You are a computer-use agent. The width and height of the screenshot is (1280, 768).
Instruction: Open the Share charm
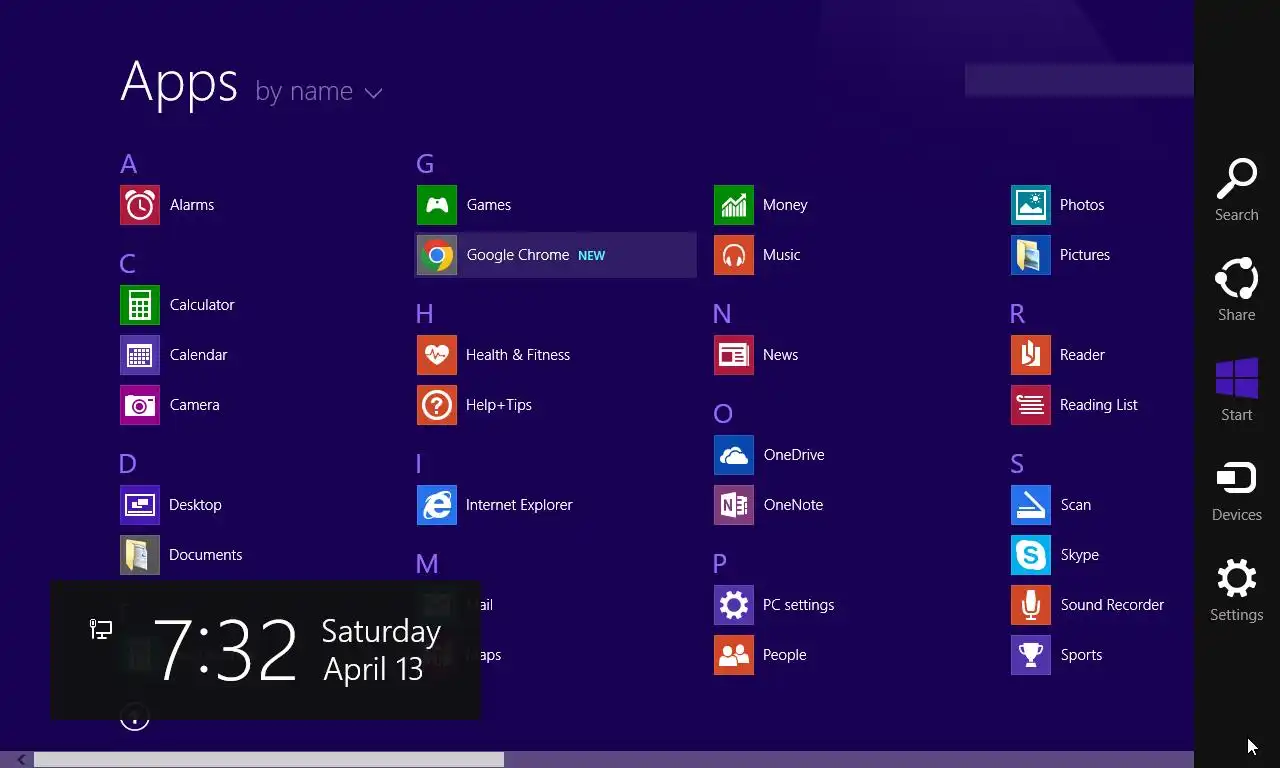coord(1237,290)
